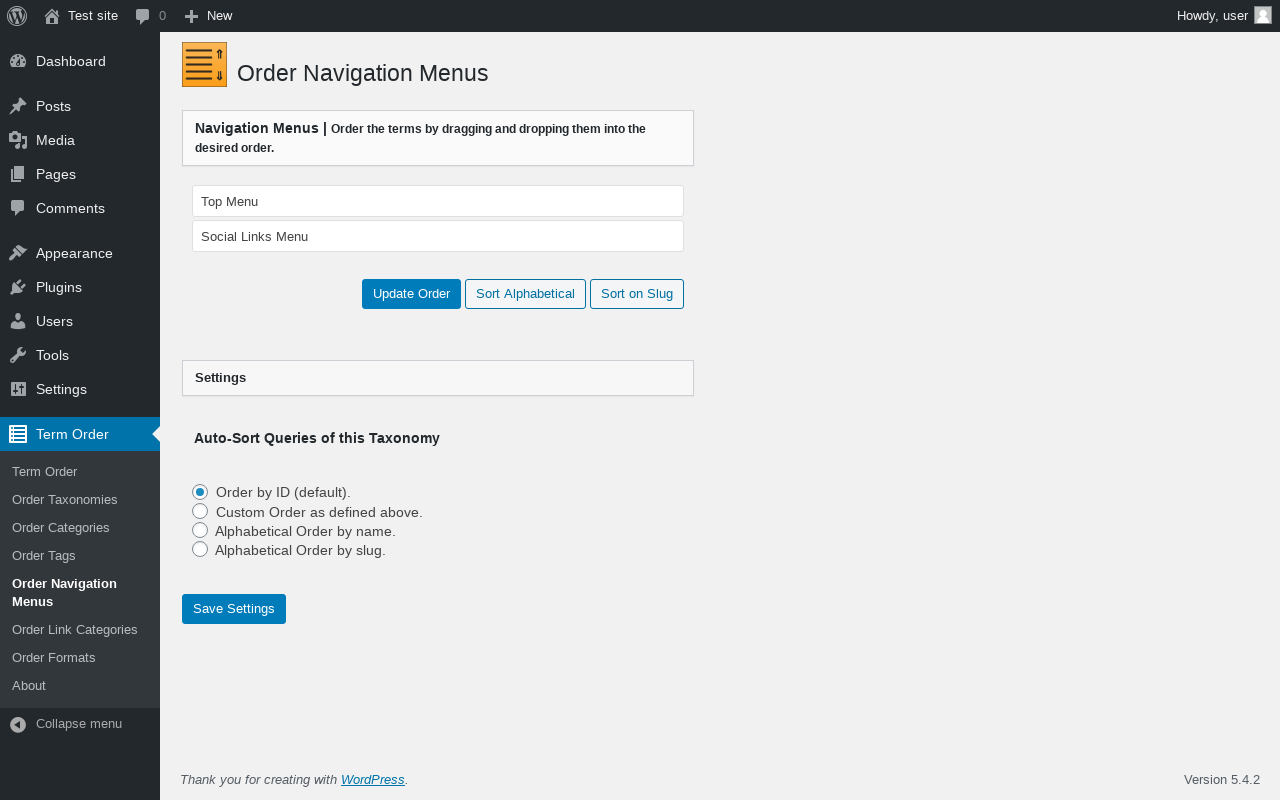1280x800 pixels.
Task: Click the Plugins plug icon
Action: pyautogui.click(x=18, y=287)
